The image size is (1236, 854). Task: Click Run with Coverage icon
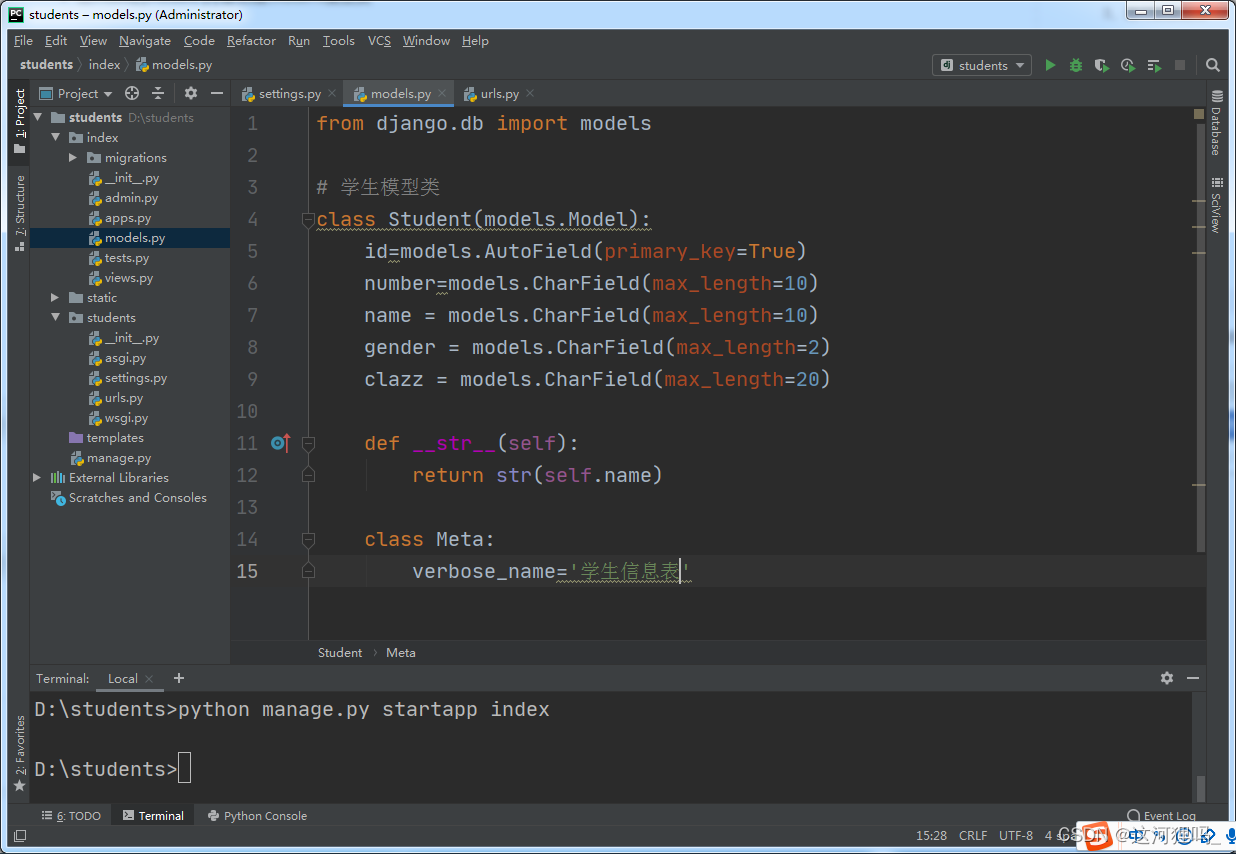pos(1102,65)
